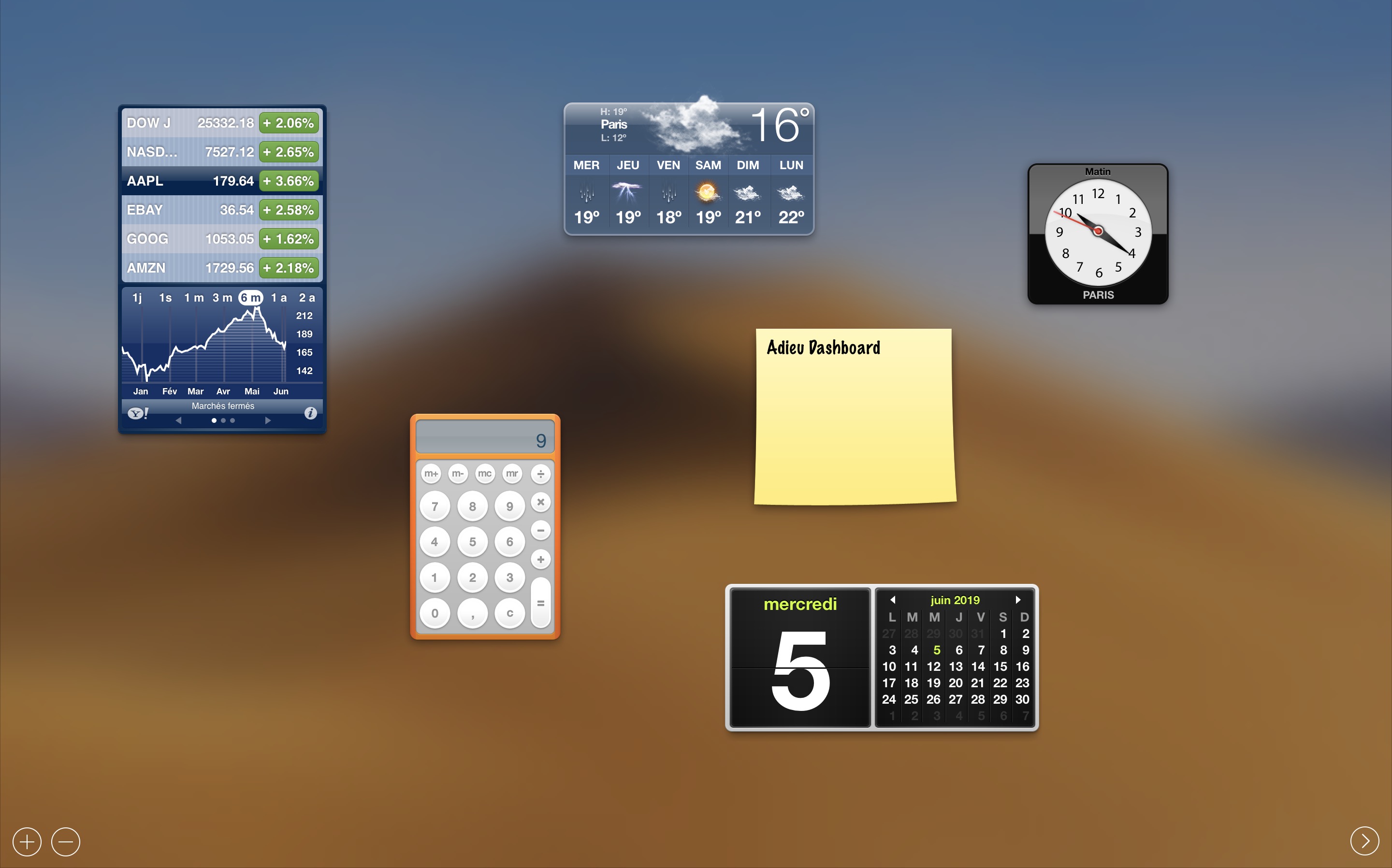Click the right arrow circle icon
This screenshot has height=868, width=1392.
[x=1364, y=840]
